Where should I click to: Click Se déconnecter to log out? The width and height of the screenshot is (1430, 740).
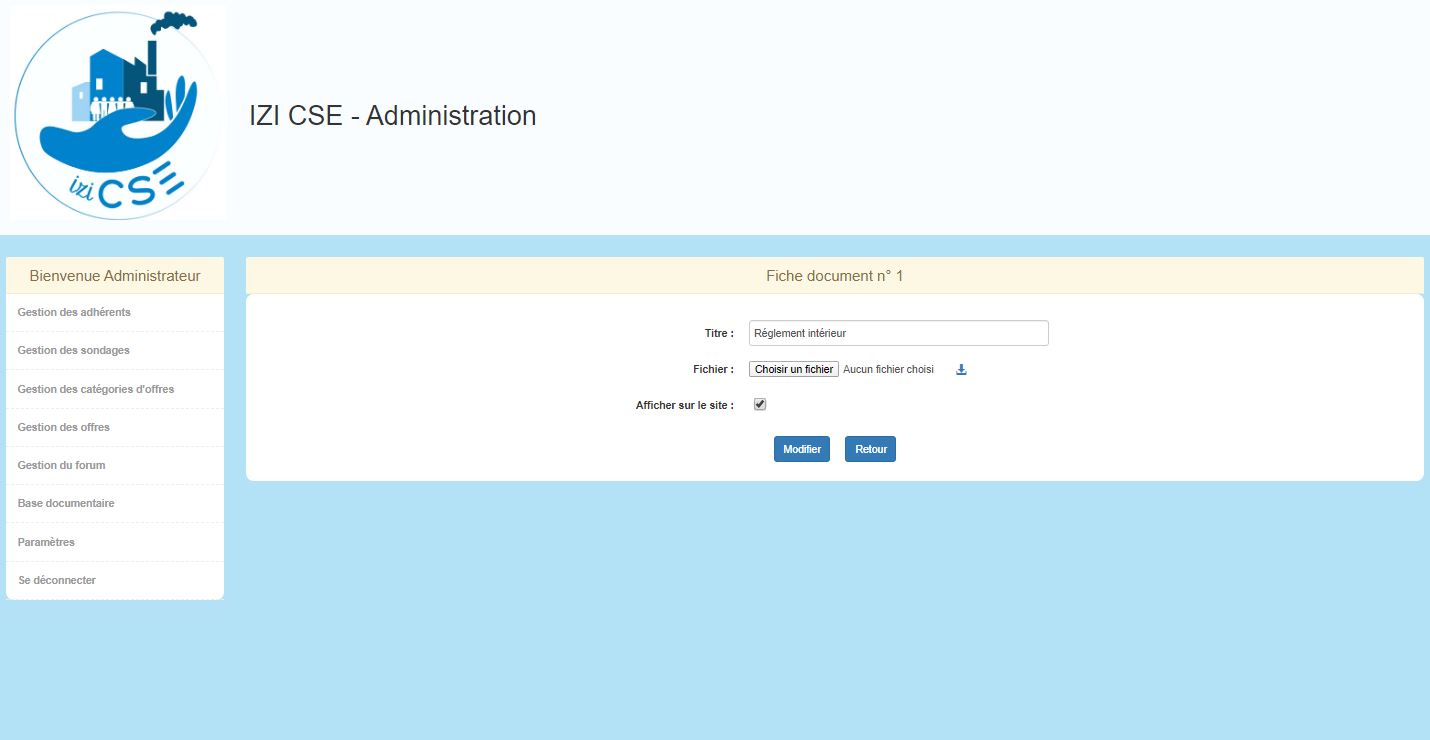(x=57, y=580)
